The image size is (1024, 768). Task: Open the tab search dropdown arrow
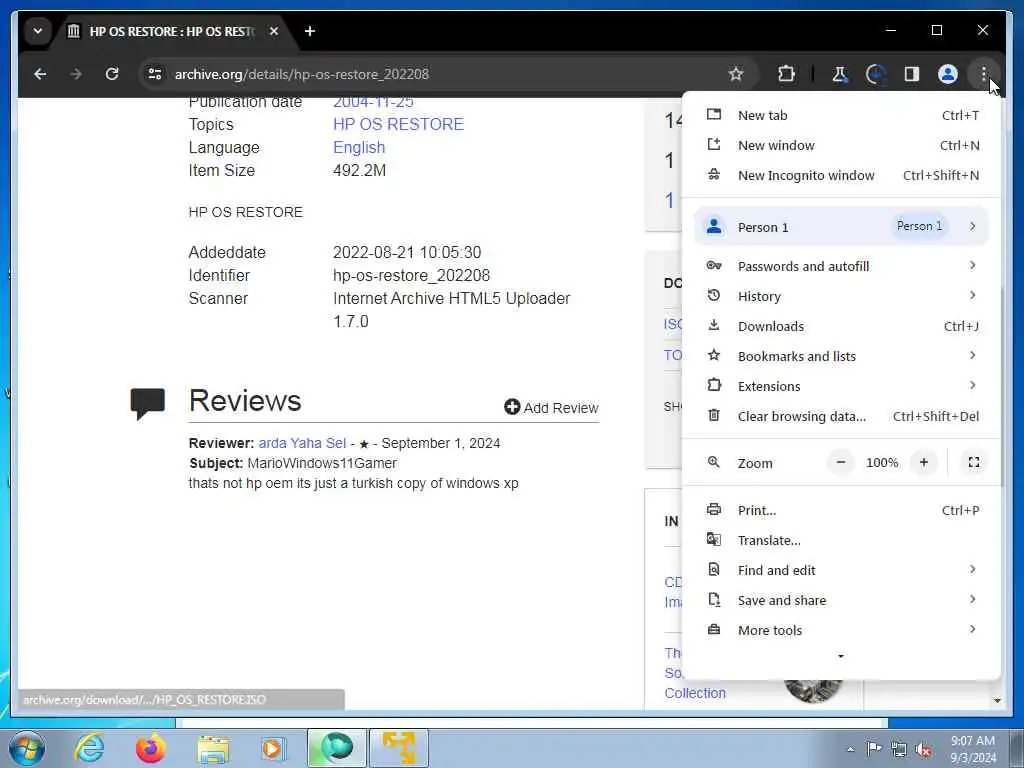click(38, 31)
